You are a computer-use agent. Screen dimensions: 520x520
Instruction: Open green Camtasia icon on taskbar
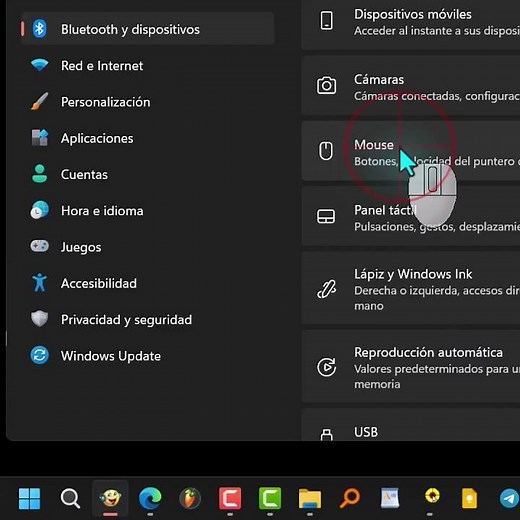(270, 498)
